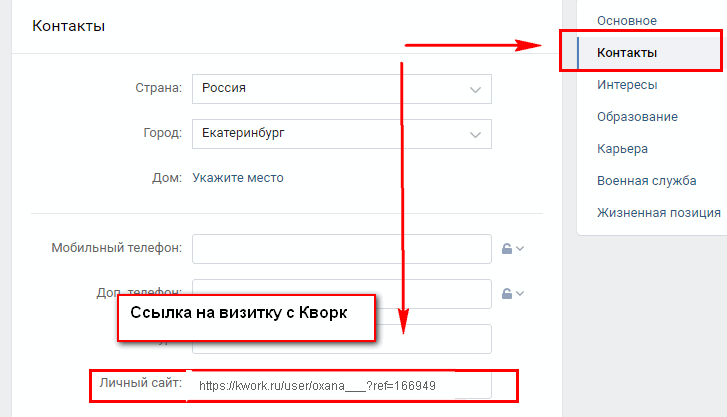Click the Город label

[162, 133]
